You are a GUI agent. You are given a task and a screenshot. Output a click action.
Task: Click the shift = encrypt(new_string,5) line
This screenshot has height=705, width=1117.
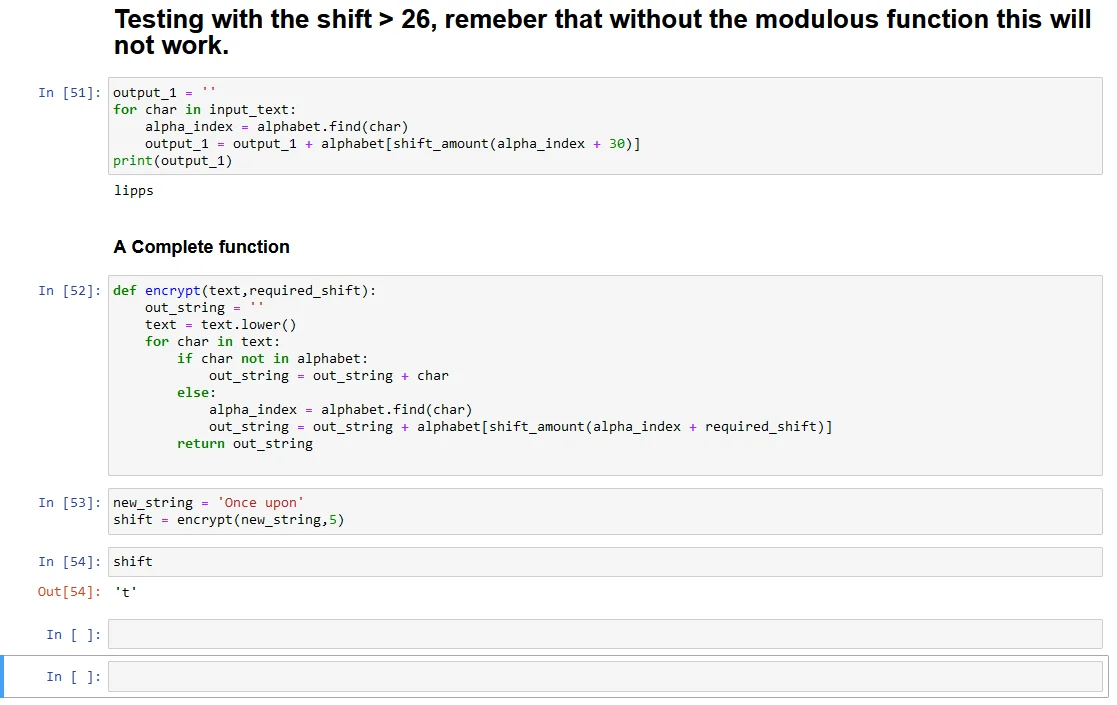point(228,520)
